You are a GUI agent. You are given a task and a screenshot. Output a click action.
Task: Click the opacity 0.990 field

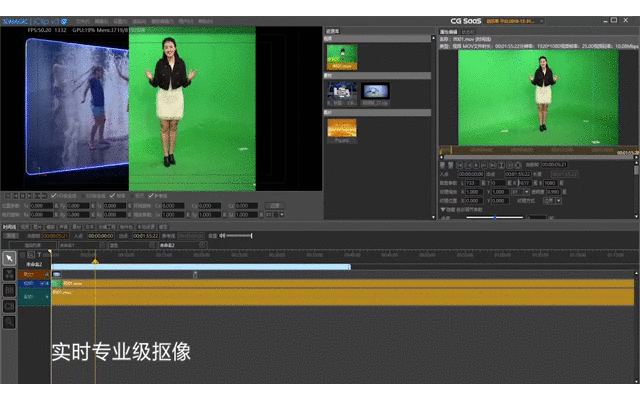(553, 192)
